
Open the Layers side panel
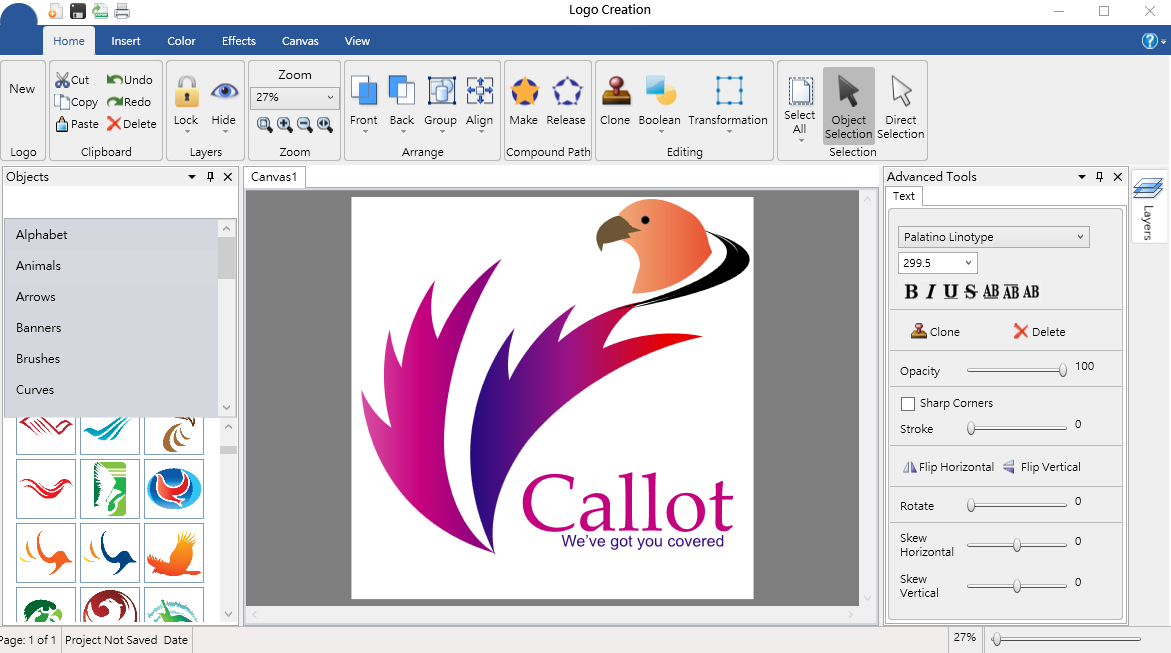coord(1148,207)
